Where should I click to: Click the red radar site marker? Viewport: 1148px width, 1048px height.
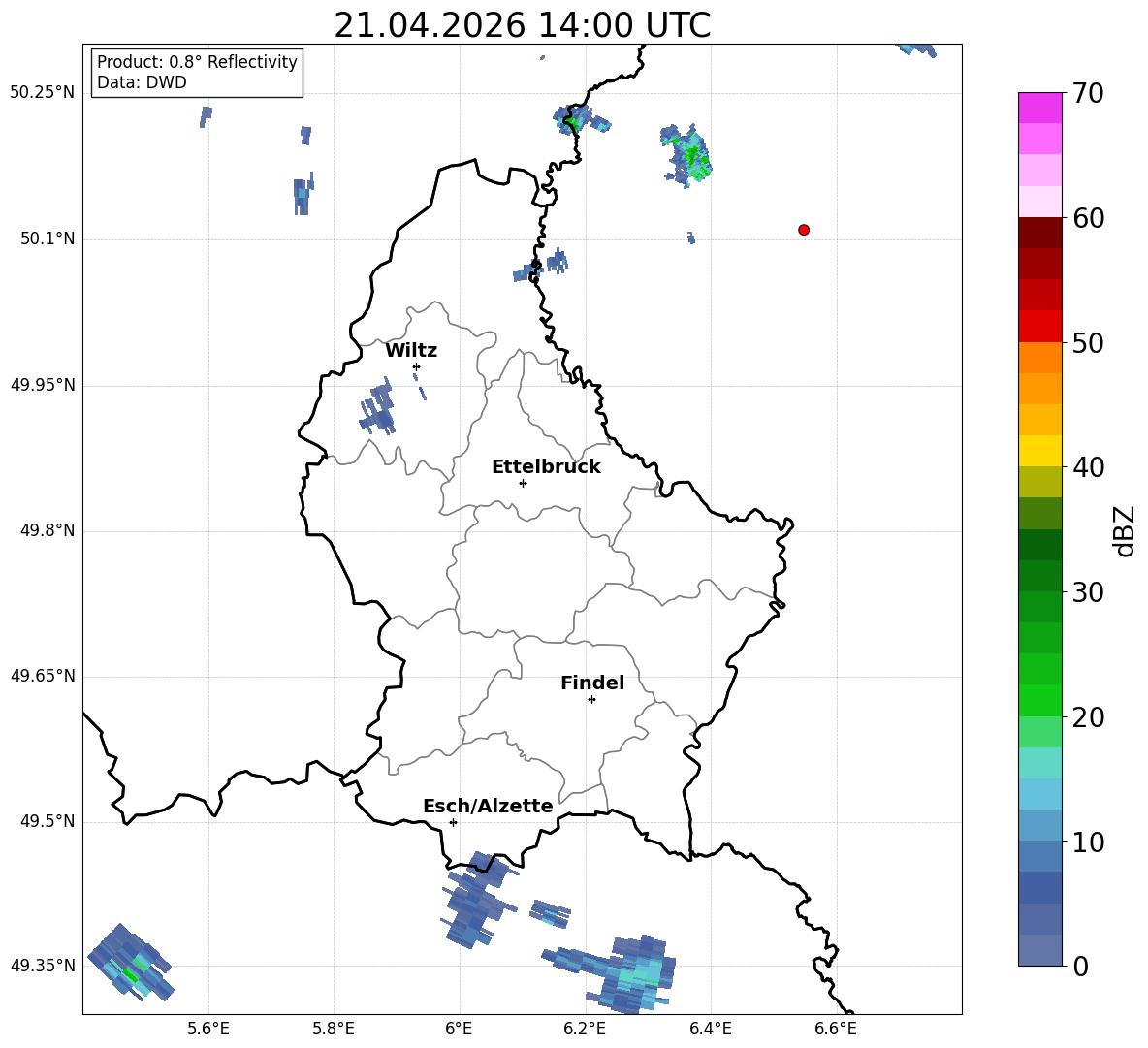pos(803,230)
